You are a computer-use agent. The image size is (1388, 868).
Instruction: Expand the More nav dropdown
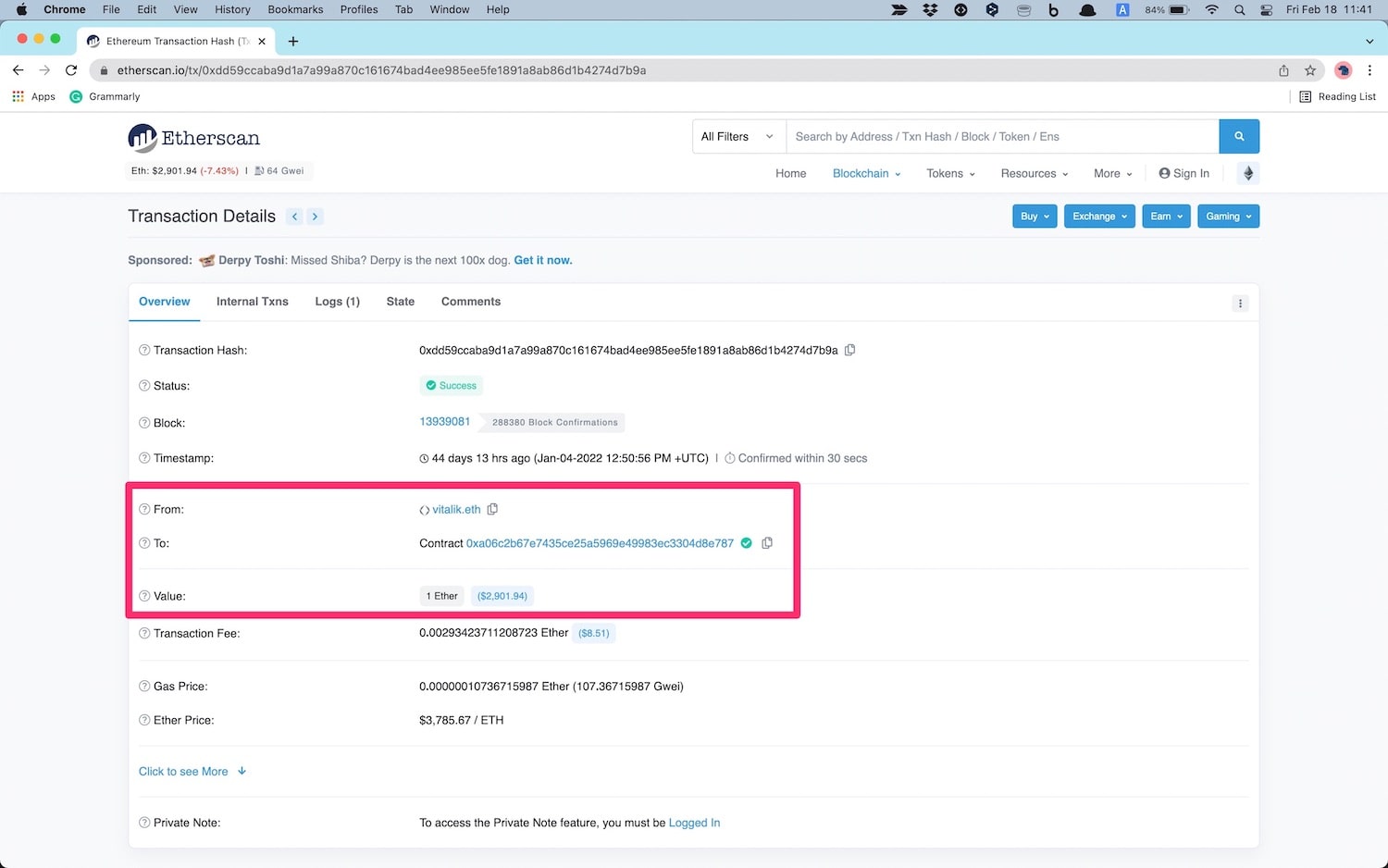pos(1113,173)
